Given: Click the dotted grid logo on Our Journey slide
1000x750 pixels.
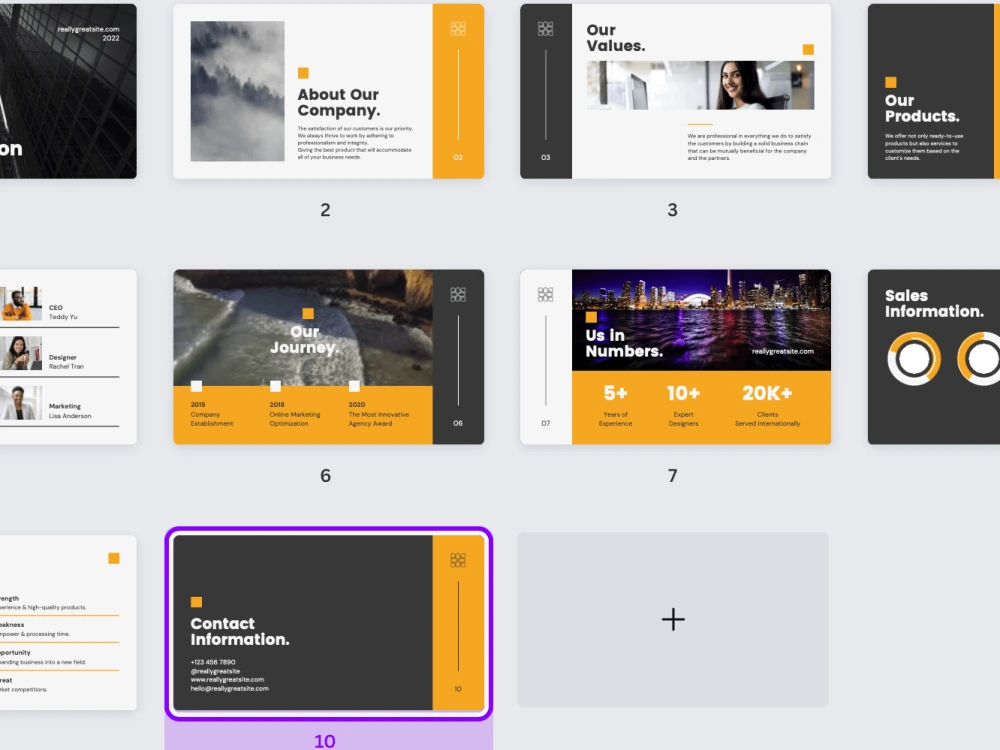Looking at the screenshot, I should tap(458, 294).
